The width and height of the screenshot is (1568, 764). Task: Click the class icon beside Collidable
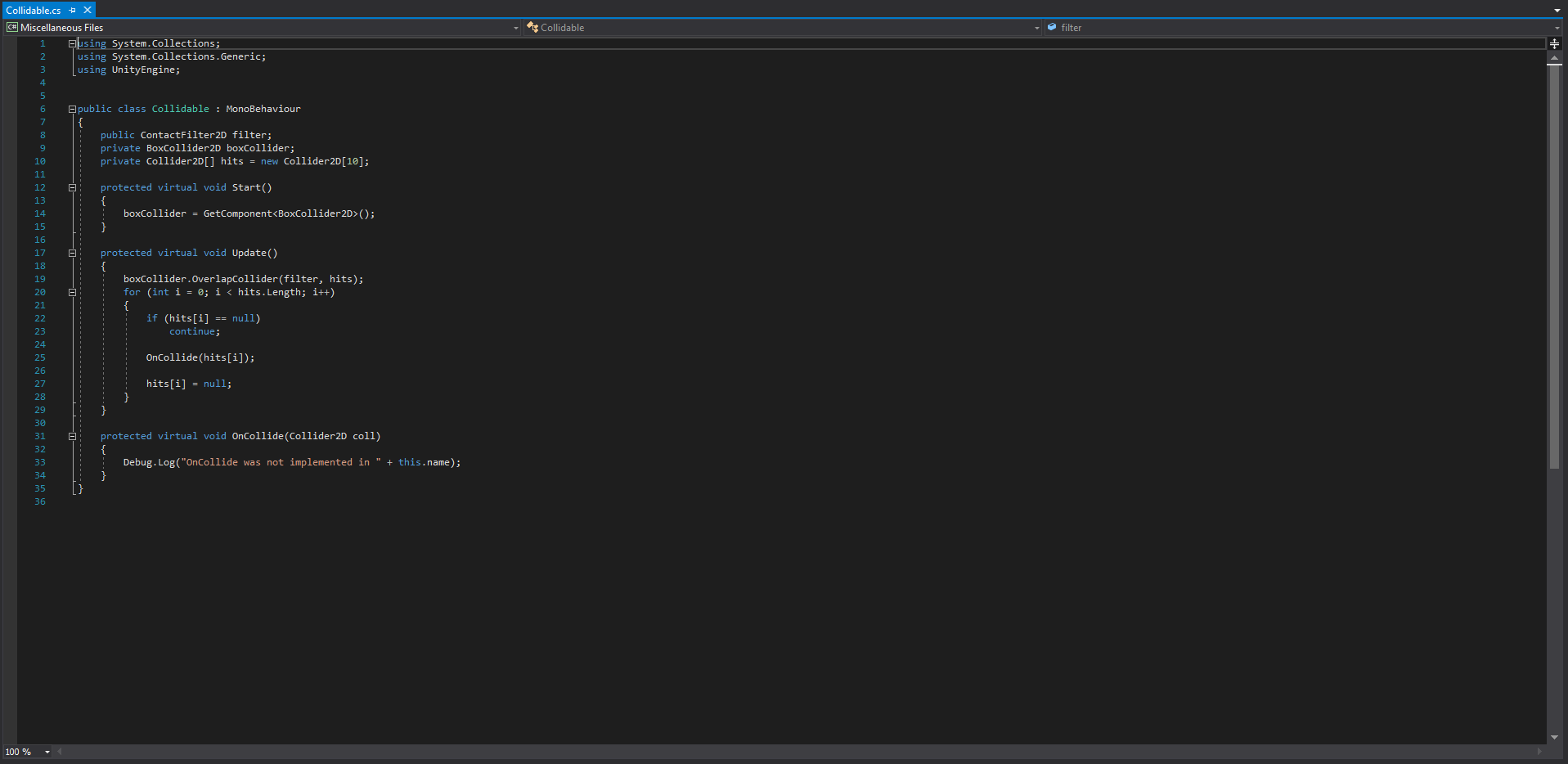pos(532,28)
